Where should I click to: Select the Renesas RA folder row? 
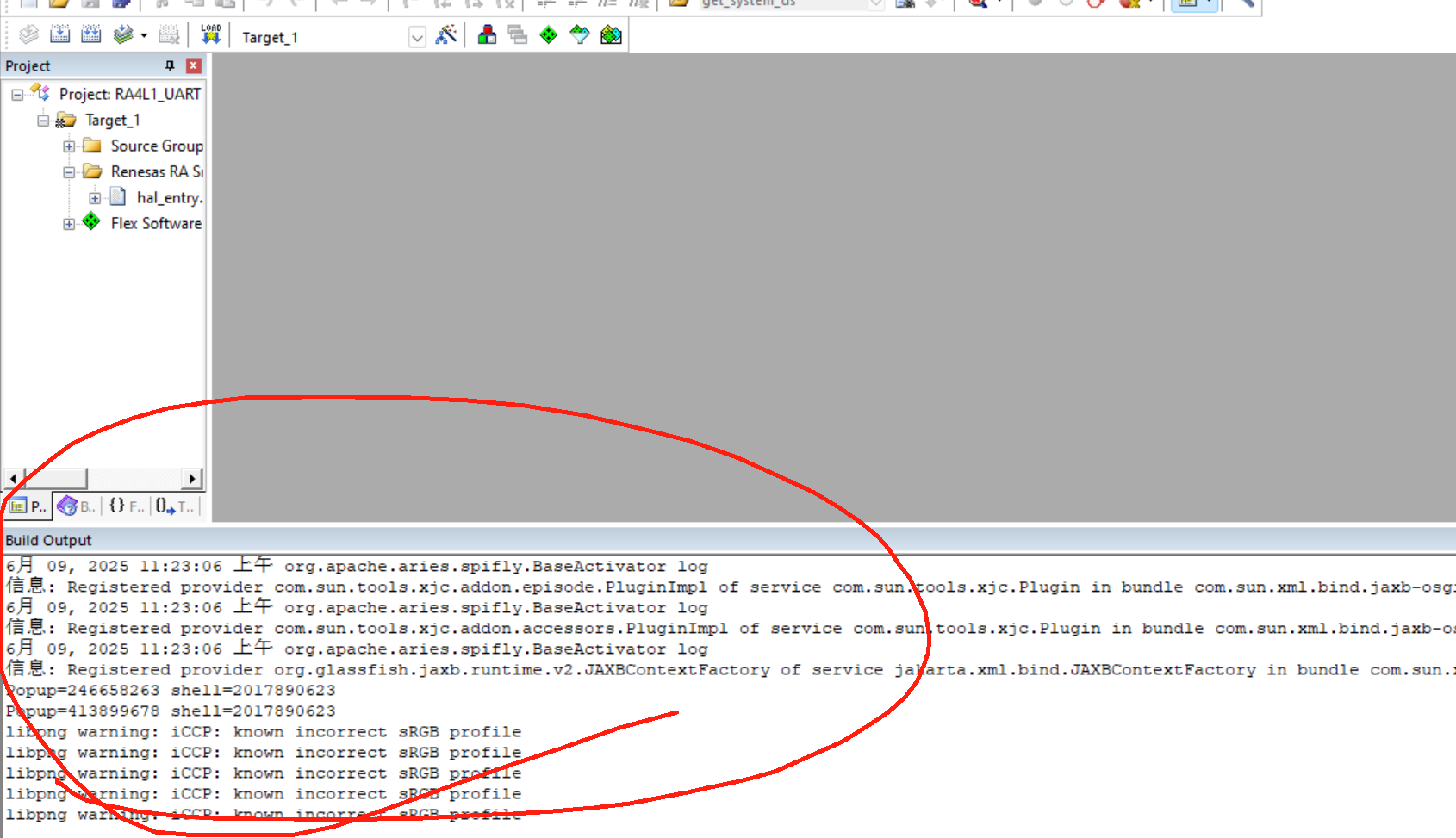[157, 171]
